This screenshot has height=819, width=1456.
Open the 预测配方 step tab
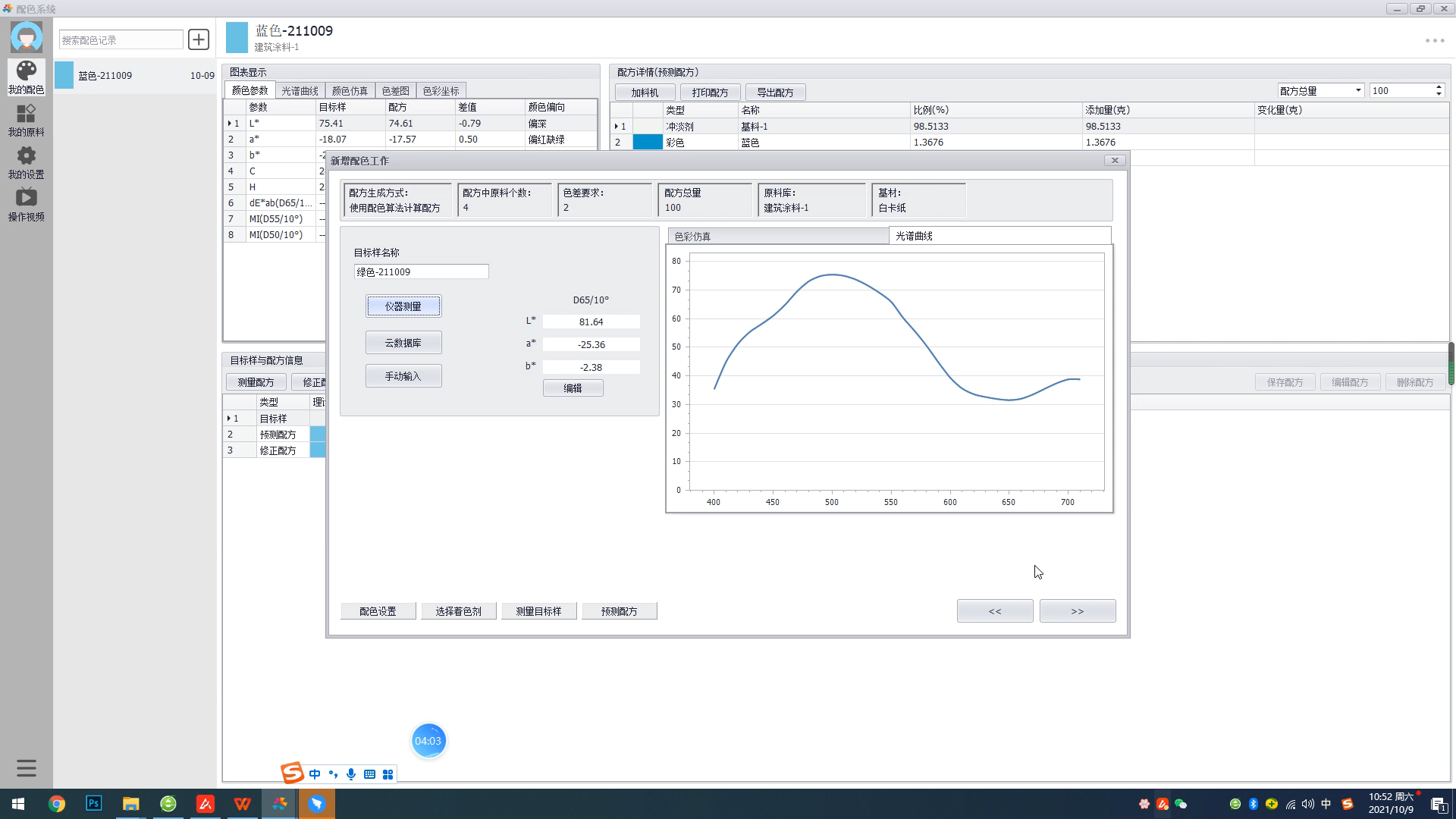point(619,611)
